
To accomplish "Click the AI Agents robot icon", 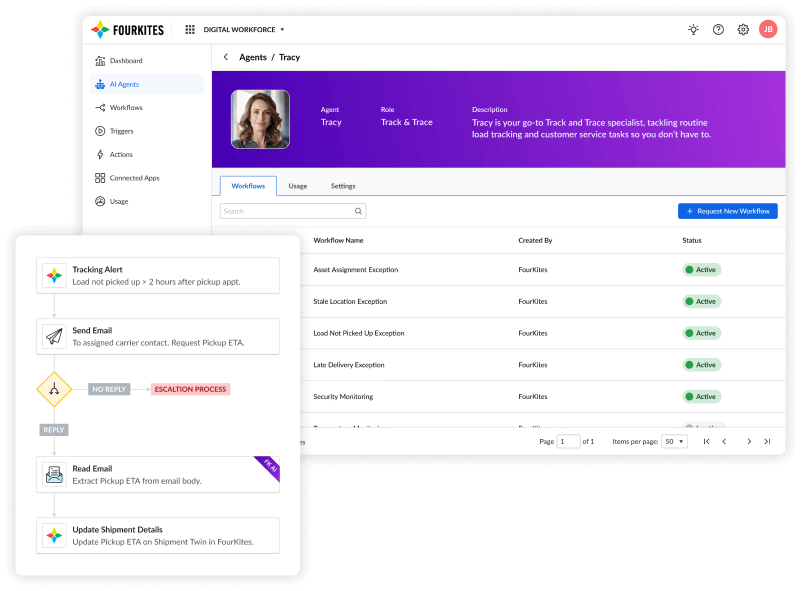I will coord(100,84).
